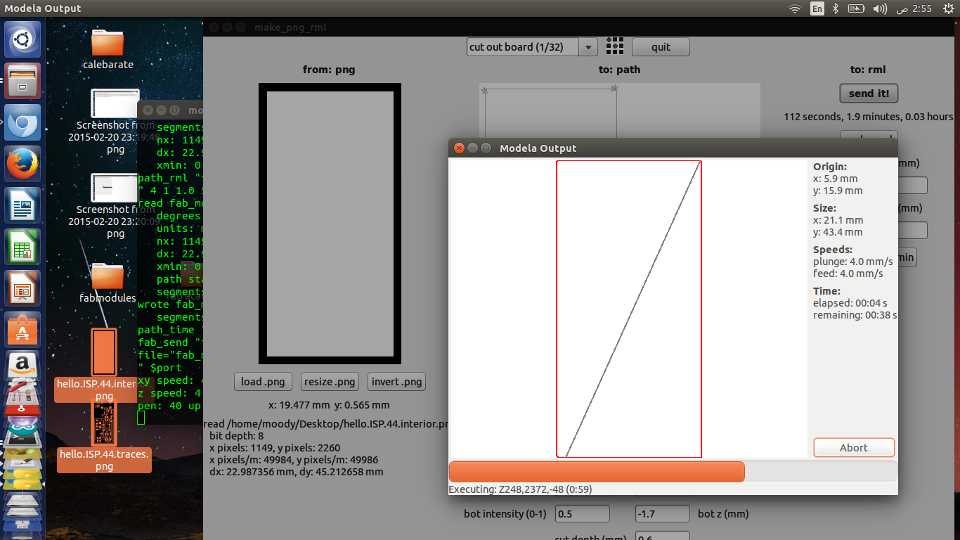Abort the Modela Output job
Screen dimensions: 960x540
tap(853, 448)
